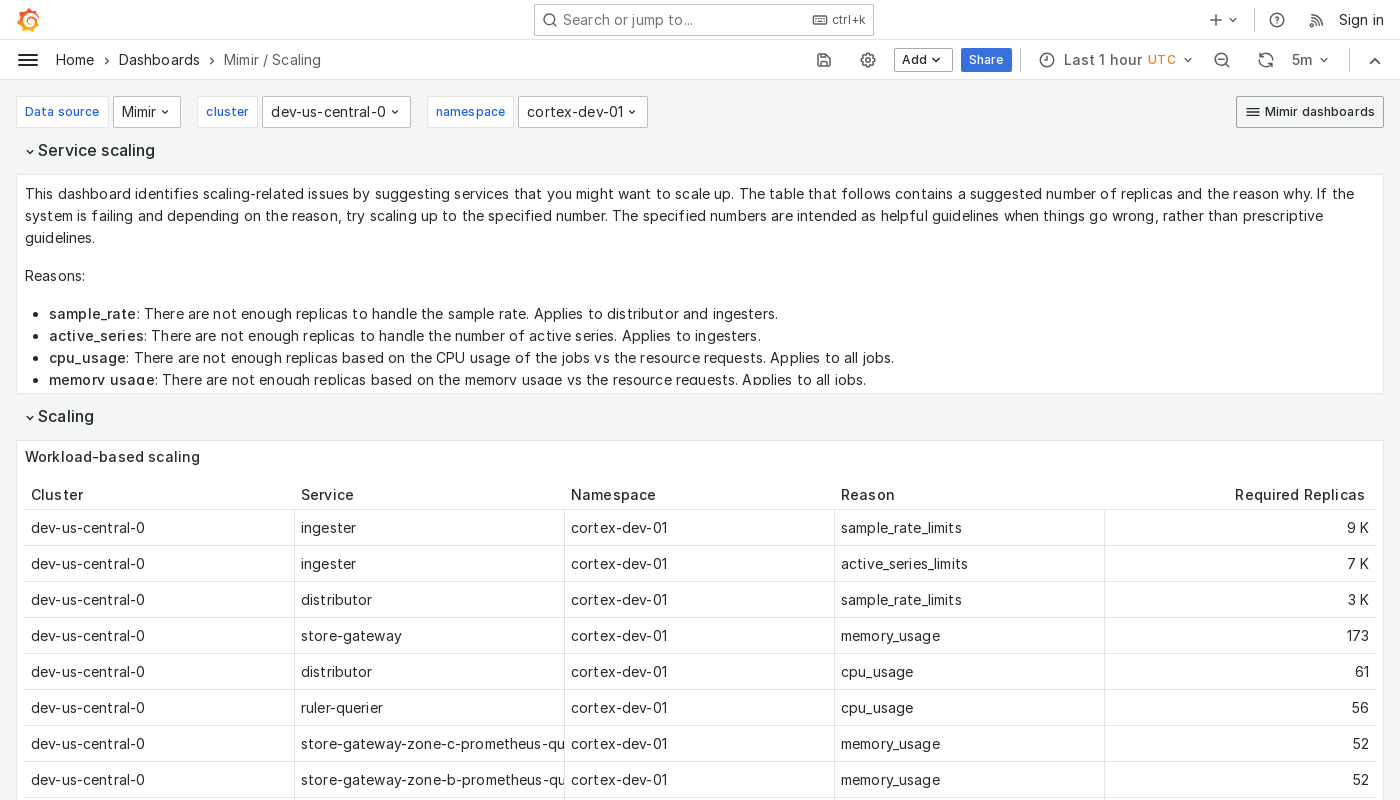This screenshot has height=800, width=1400.
Task: Open the Mimir data source dropdown
Action: coord(147,112)
